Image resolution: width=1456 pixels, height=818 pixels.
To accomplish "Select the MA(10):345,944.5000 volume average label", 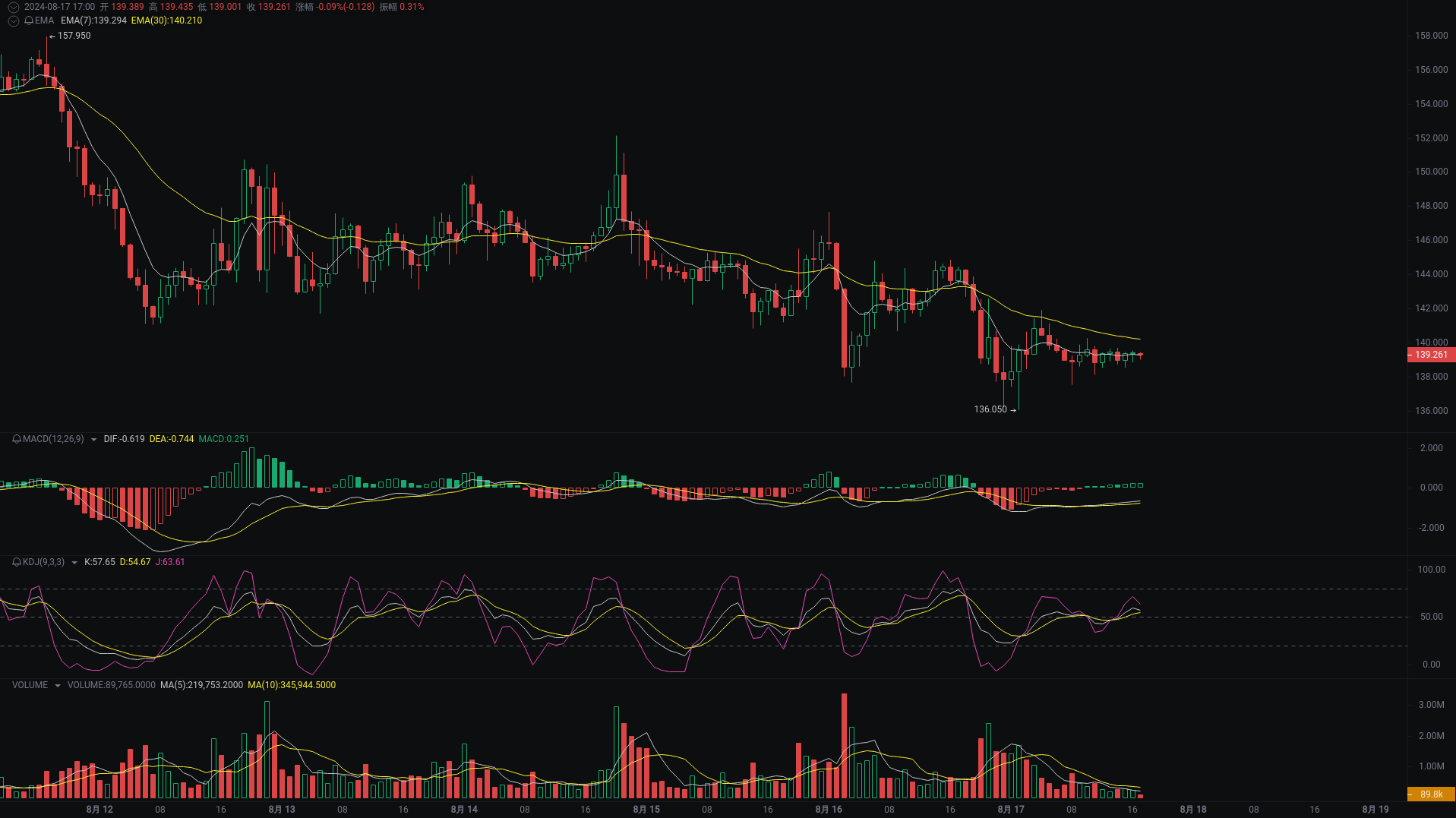I will point(292,685).
